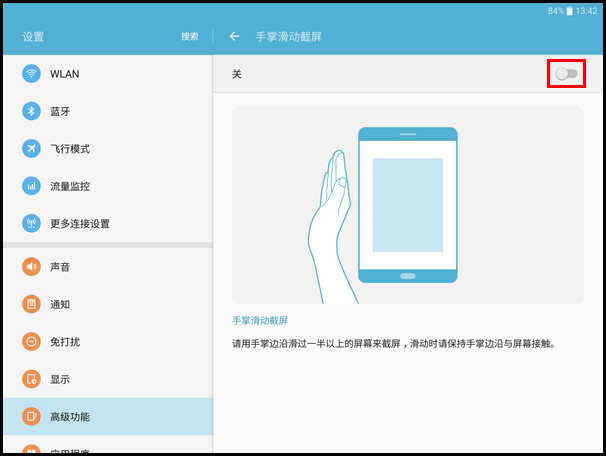Open the 免打扰 settings entry
This screenshot has height=456, width=606.
click(x=108, y=342)
